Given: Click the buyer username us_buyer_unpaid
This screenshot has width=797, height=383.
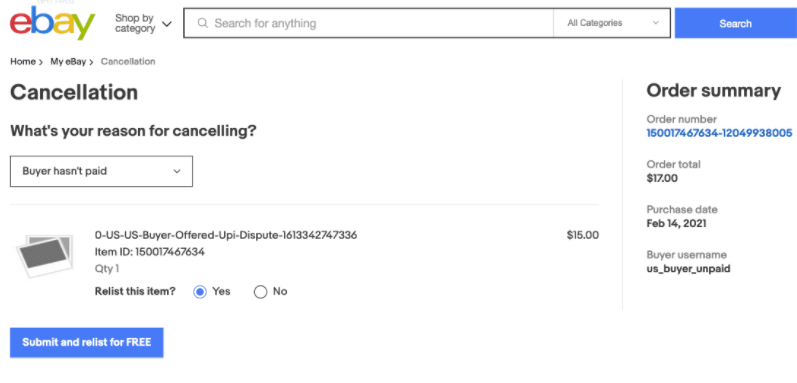Looking at the screenshot, I should tap(688, 269).
